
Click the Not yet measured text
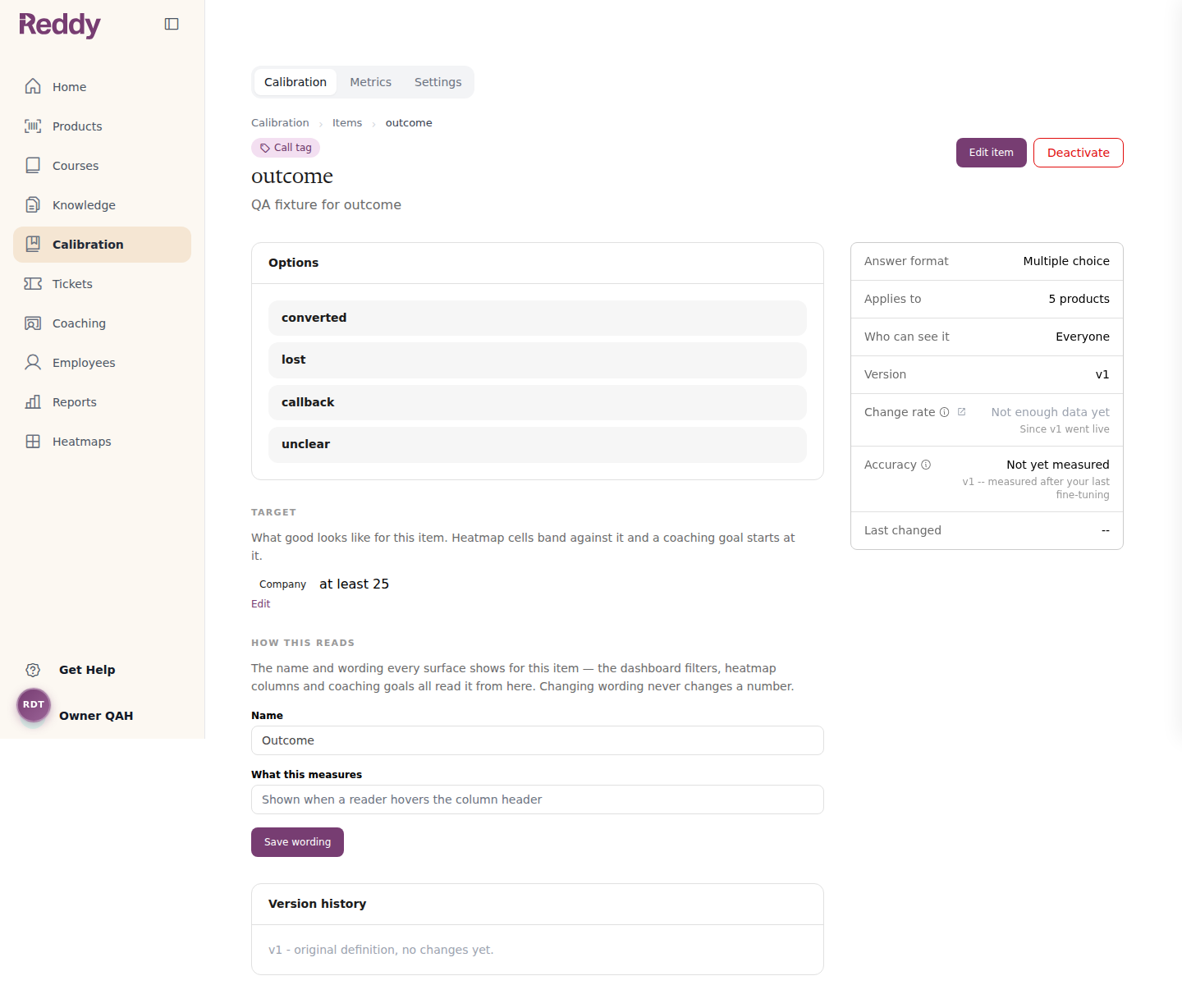1058,465
